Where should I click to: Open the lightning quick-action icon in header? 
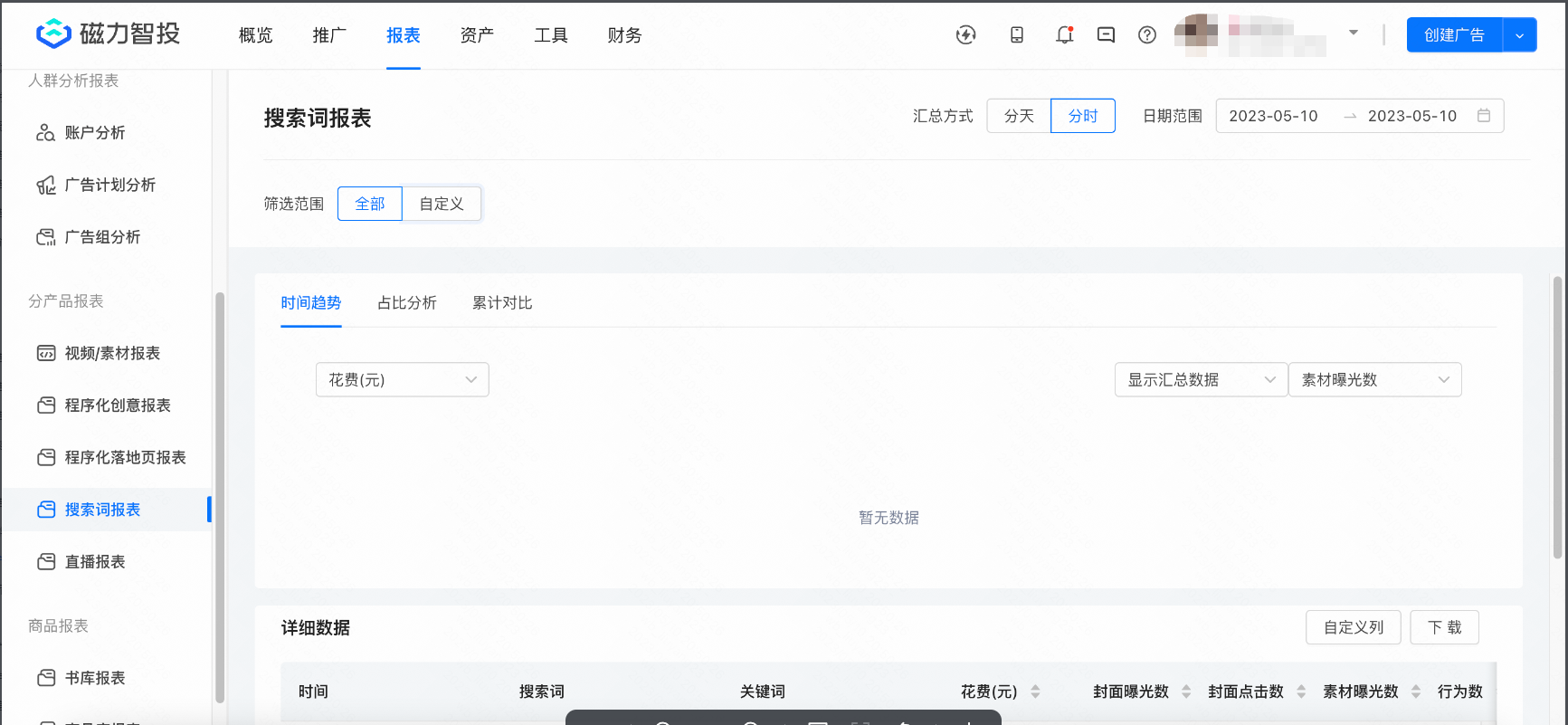[x=966, y=35]
